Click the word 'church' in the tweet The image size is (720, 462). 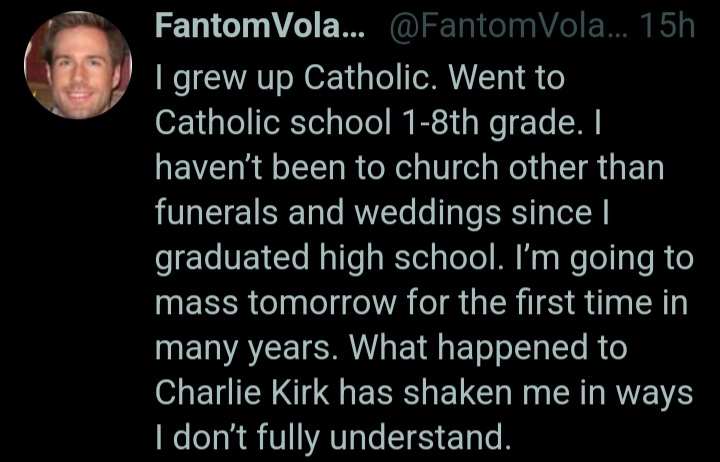coord(446,167)
